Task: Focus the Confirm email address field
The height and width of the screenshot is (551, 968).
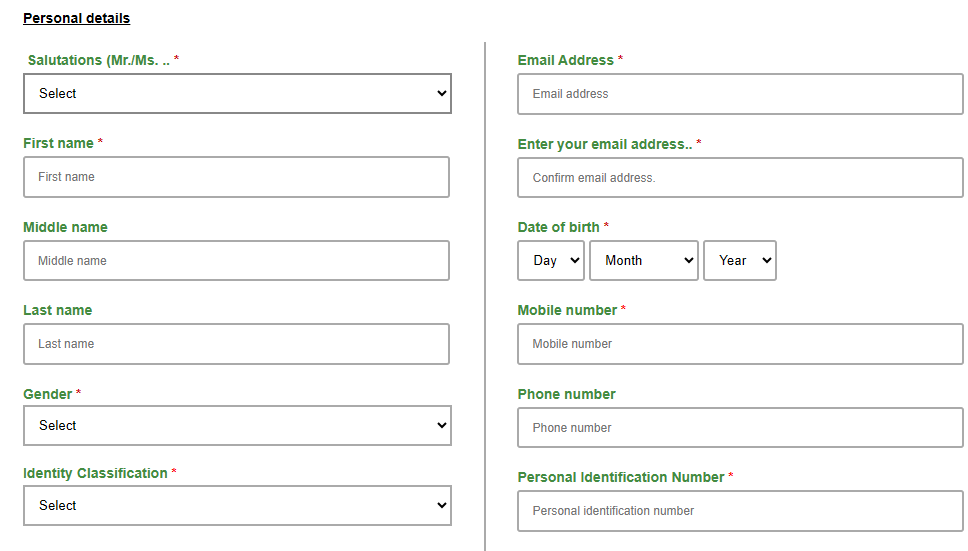Action: pyautogui.click(x=740, y=178)
